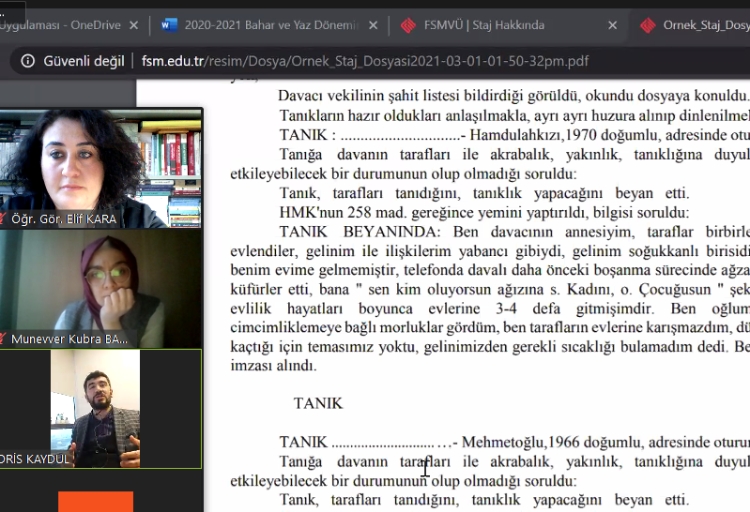This screenshot has width=750, height=512.
Task: Click the FSMVÜ tab favicon
Action: pos(408,25)
